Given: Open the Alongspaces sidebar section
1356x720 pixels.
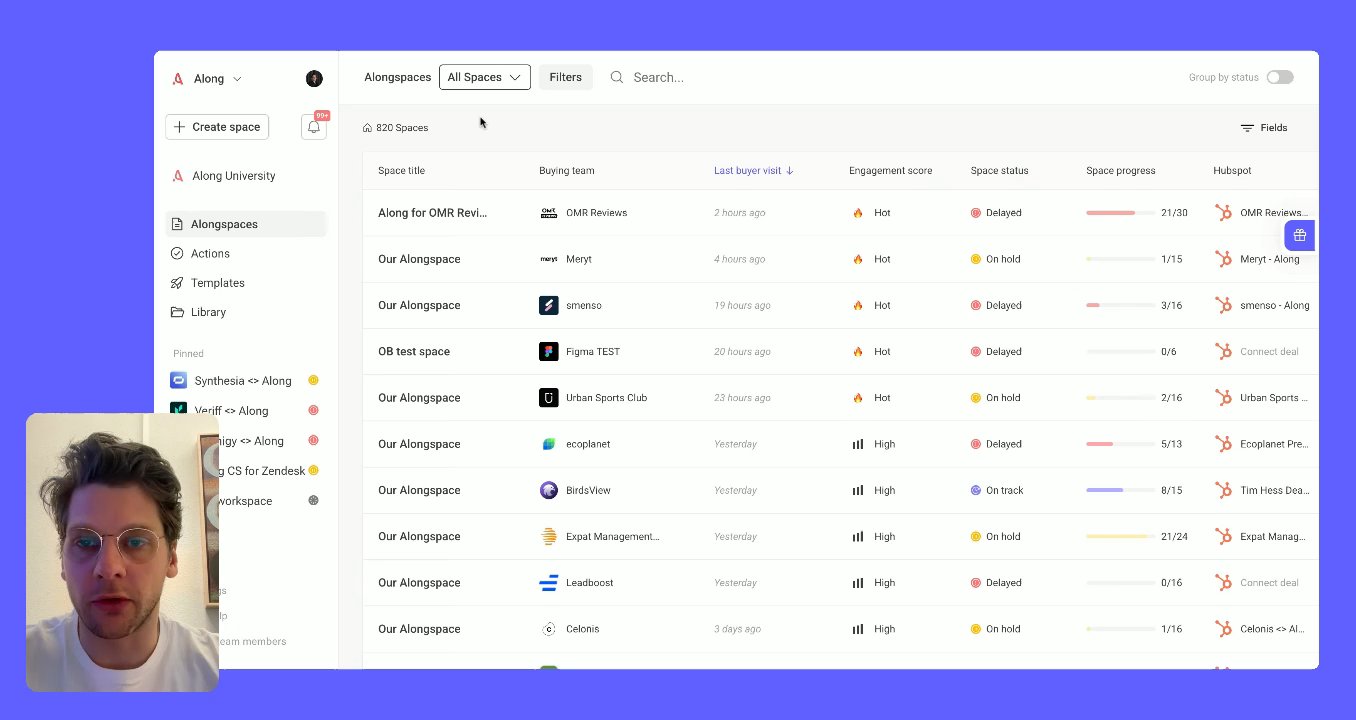Looking at the screenshot, I should click(x=246, y=224).
